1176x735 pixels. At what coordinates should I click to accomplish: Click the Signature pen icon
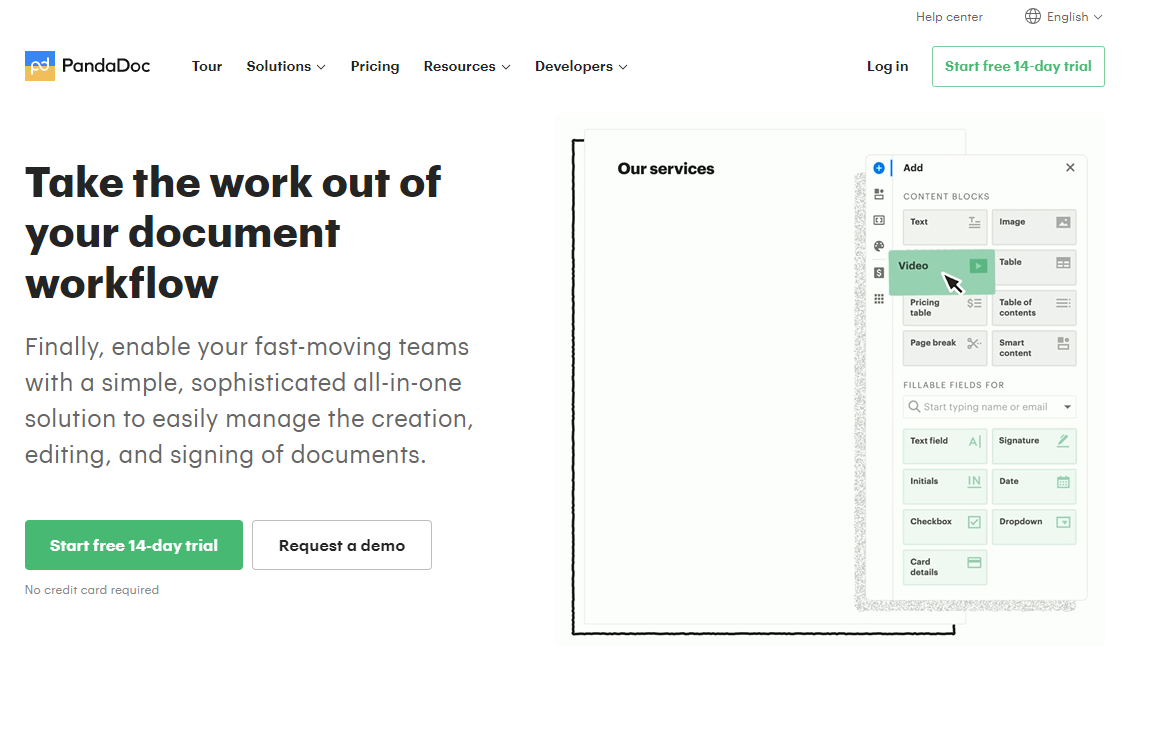tap(1063, 441)
